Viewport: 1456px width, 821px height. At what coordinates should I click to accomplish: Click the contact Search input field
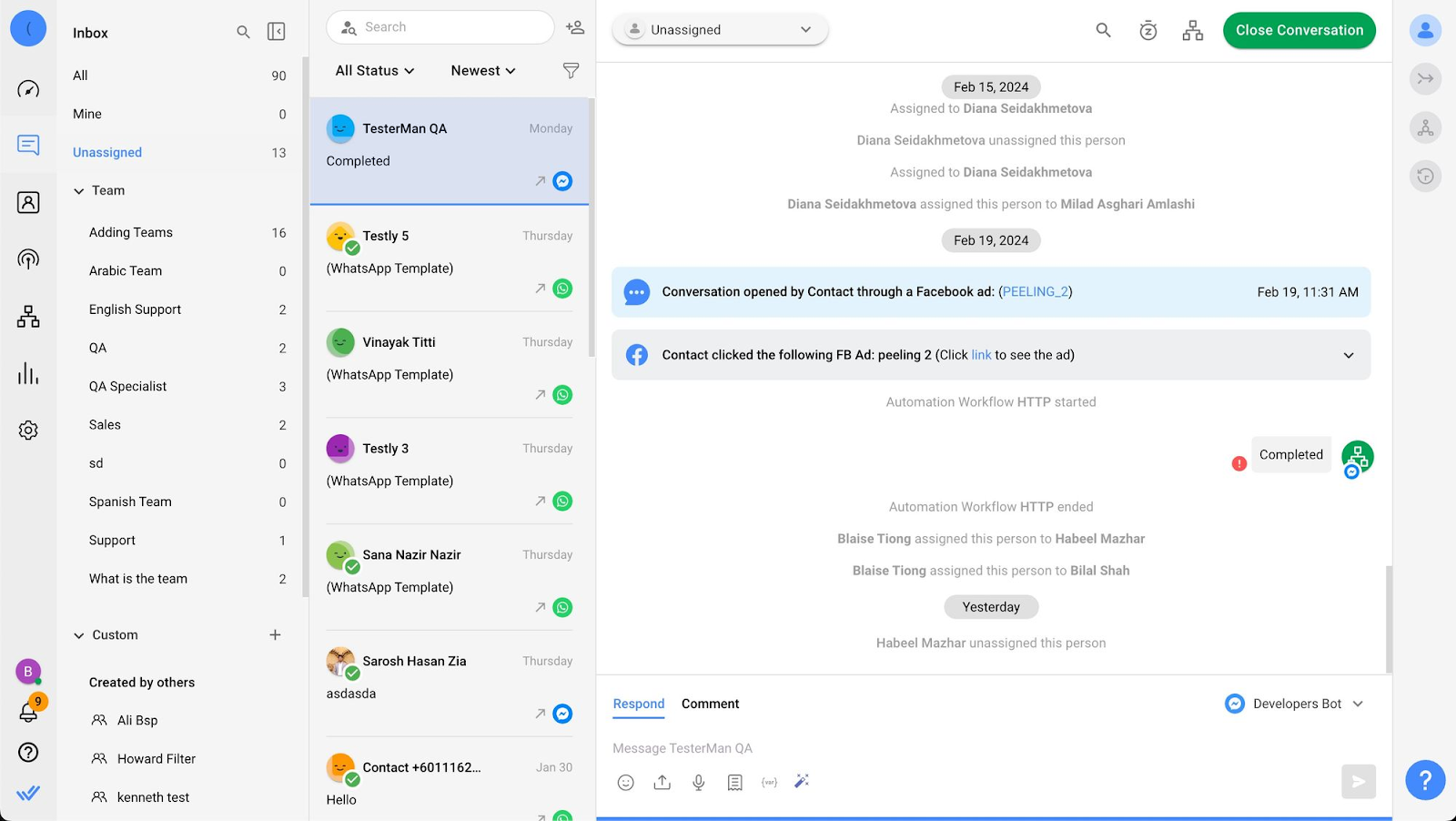440,27
